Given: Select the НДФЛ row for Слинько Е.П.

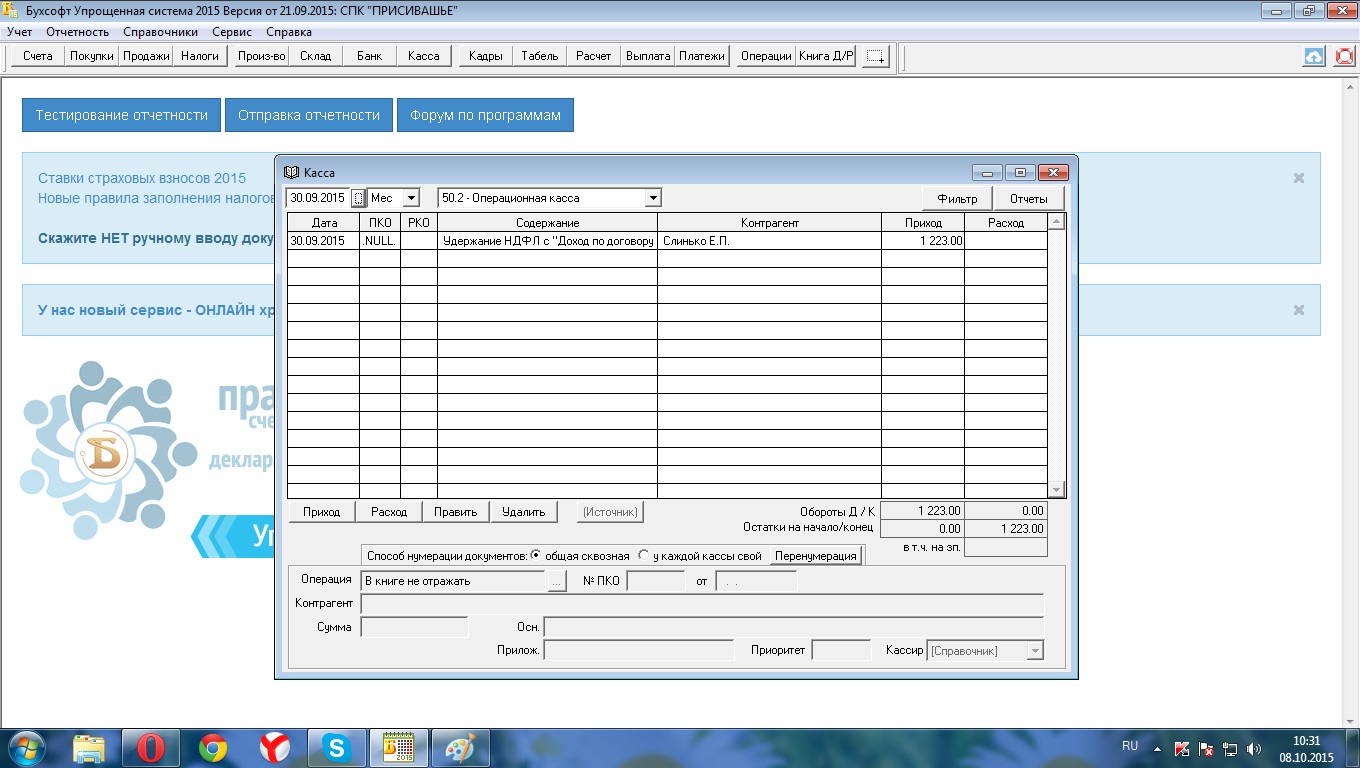Looking at the screenshot, I should (547, 241).
